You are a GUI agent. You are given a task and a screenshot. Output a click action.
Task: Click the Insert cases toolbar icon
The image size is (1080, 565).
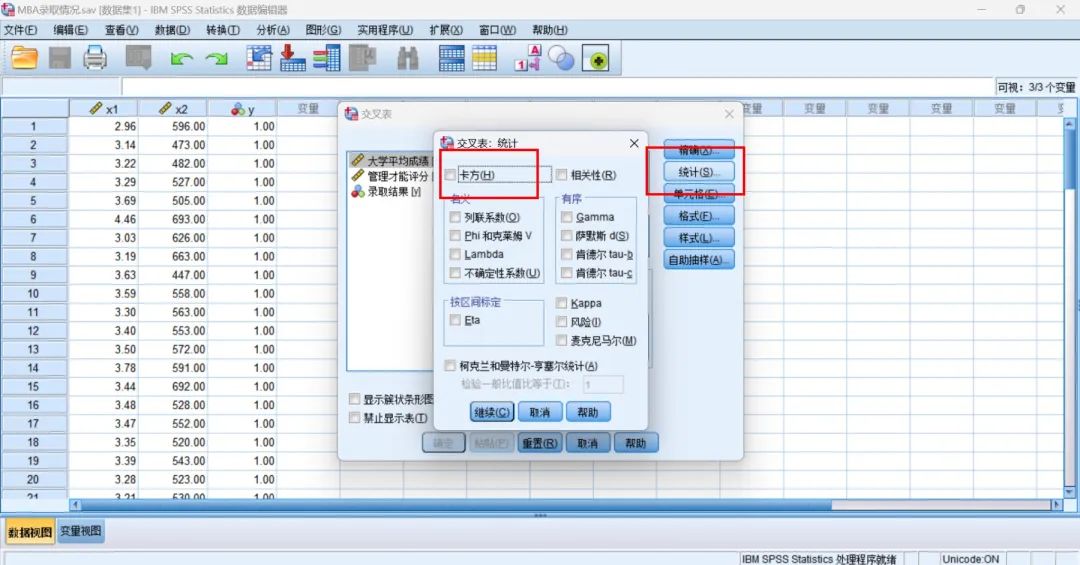click(451, 59)
